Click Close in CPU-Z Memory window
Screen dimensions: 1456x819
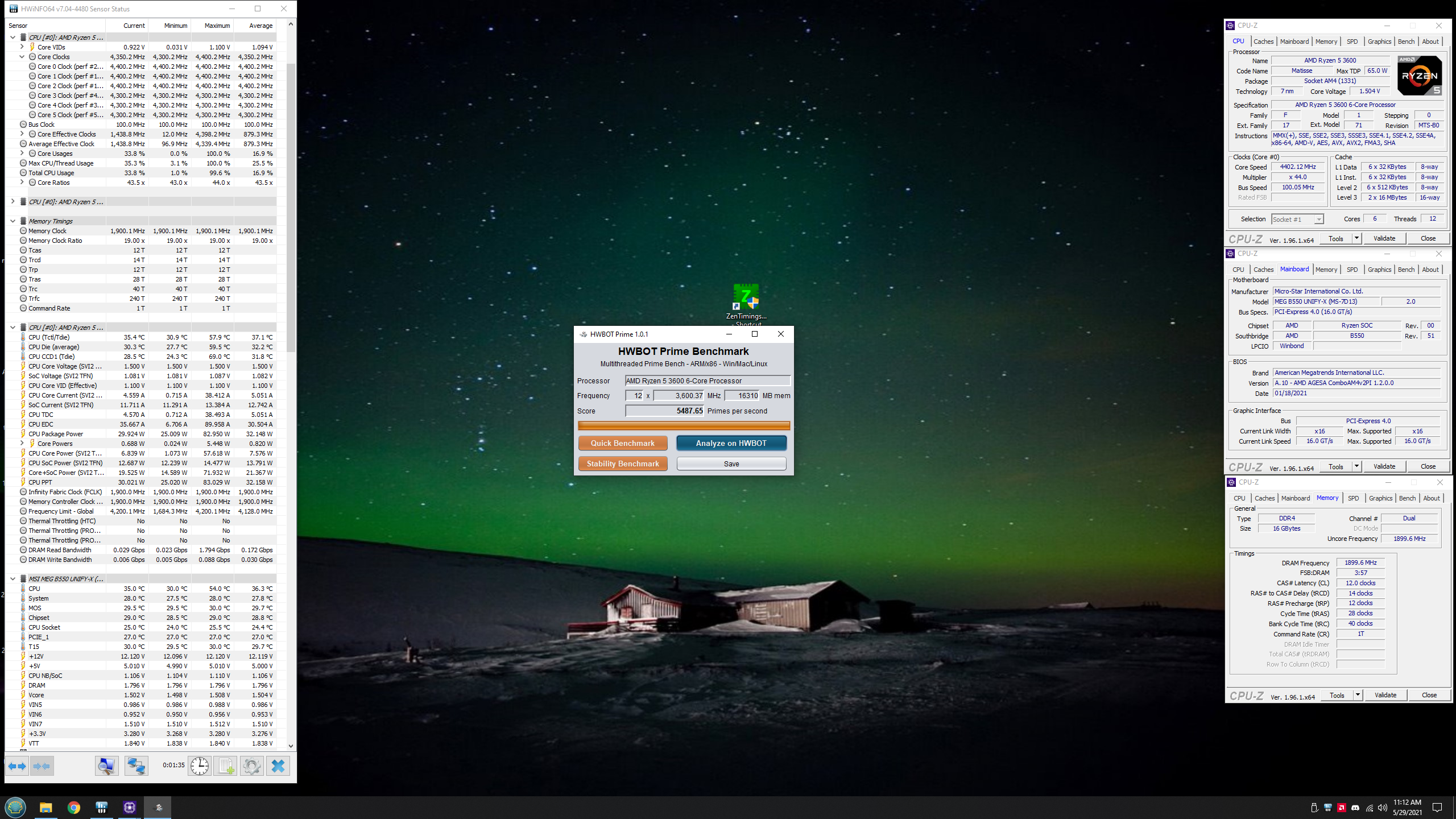point(1429,695)
